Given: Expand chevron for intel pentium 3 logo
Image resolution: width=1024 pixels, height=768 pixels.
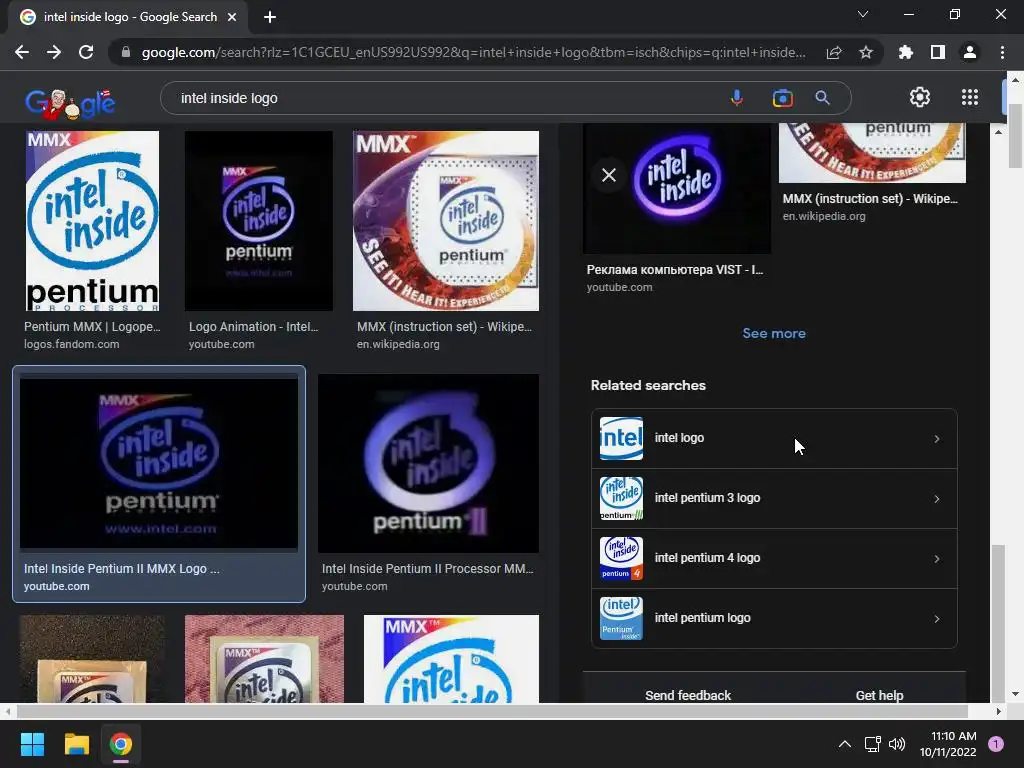Looking at the screenshot, I should point(936,499).
